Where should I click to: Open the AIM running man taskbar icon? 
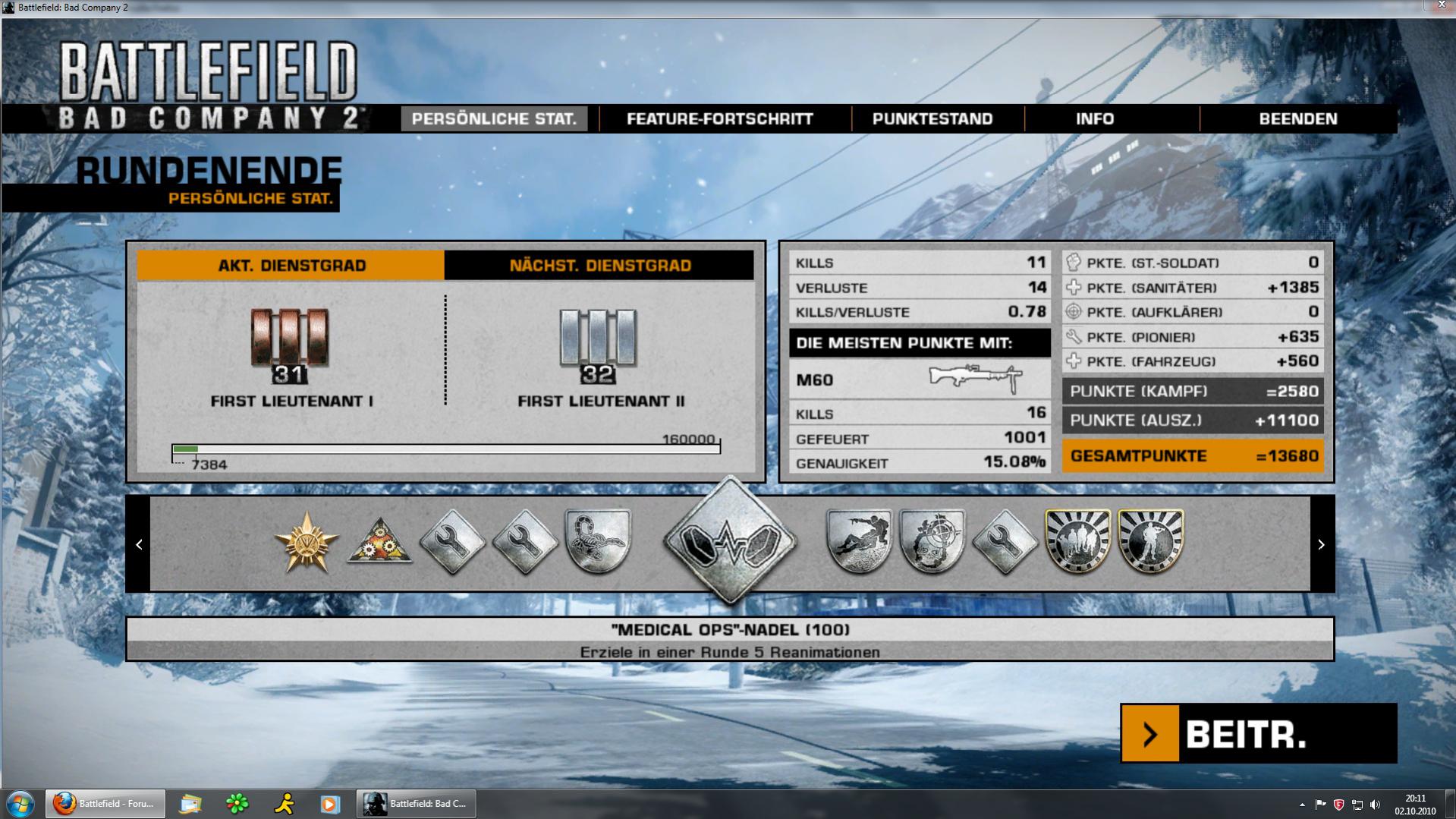click(x=285, y=803)
